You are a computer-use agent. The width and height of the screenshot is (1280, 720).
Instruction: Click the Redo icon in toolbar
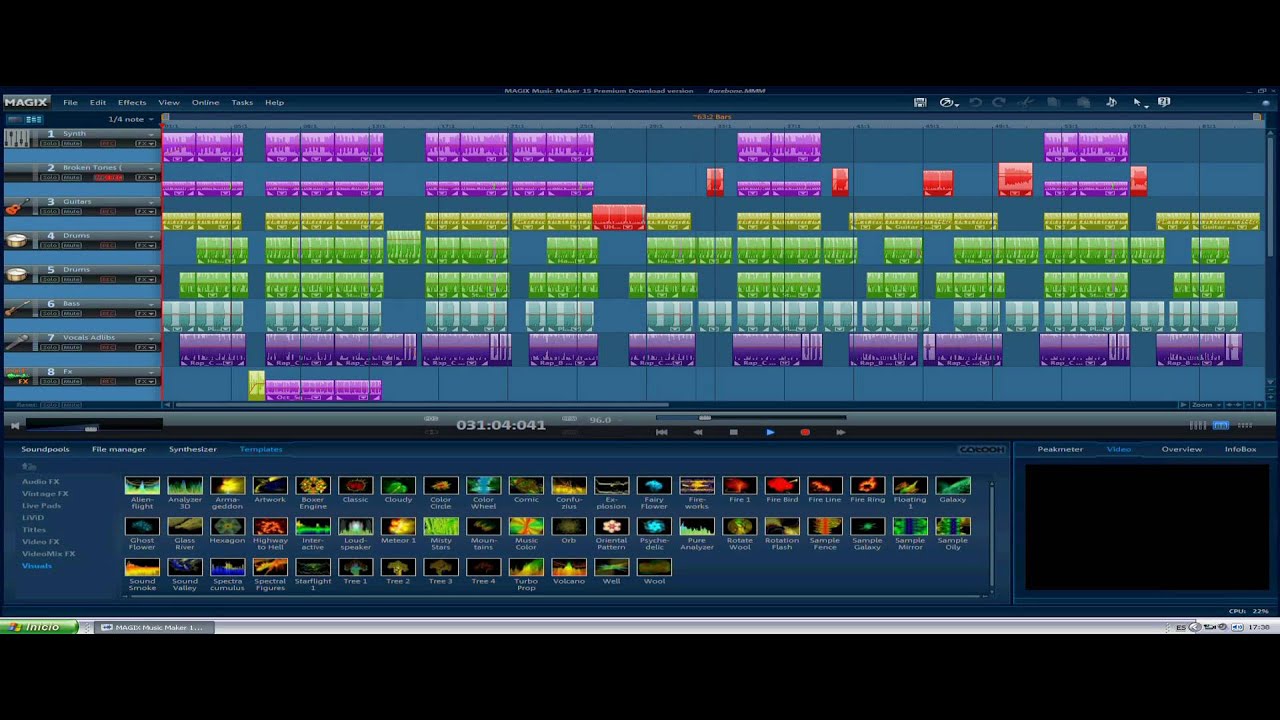998,102
